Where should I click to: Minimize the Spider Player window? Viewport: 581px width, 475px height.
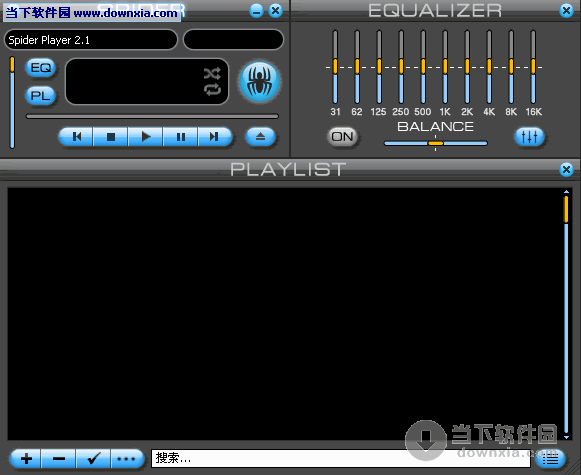coord(256,11)
